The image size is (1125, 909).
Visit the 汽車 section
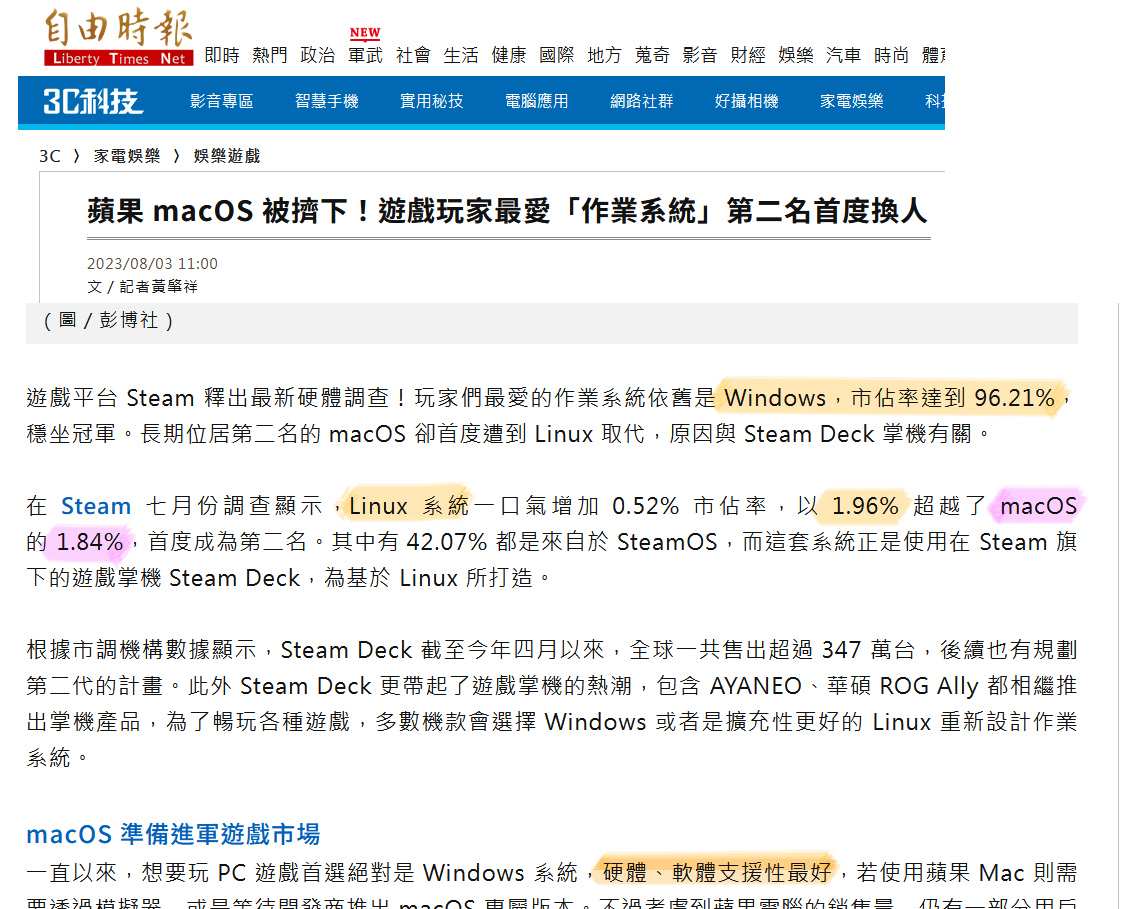843,55
